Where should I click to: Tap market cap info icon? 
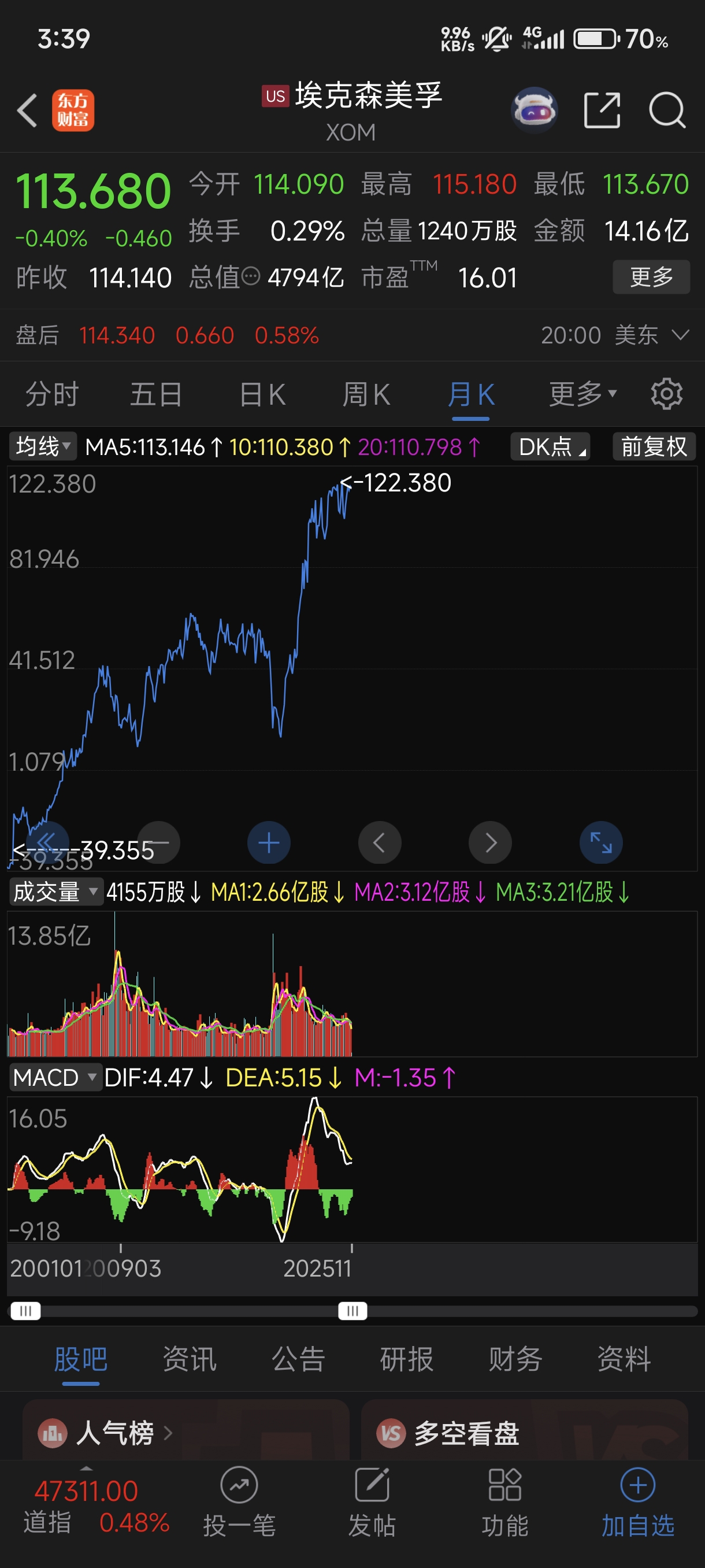251,277
